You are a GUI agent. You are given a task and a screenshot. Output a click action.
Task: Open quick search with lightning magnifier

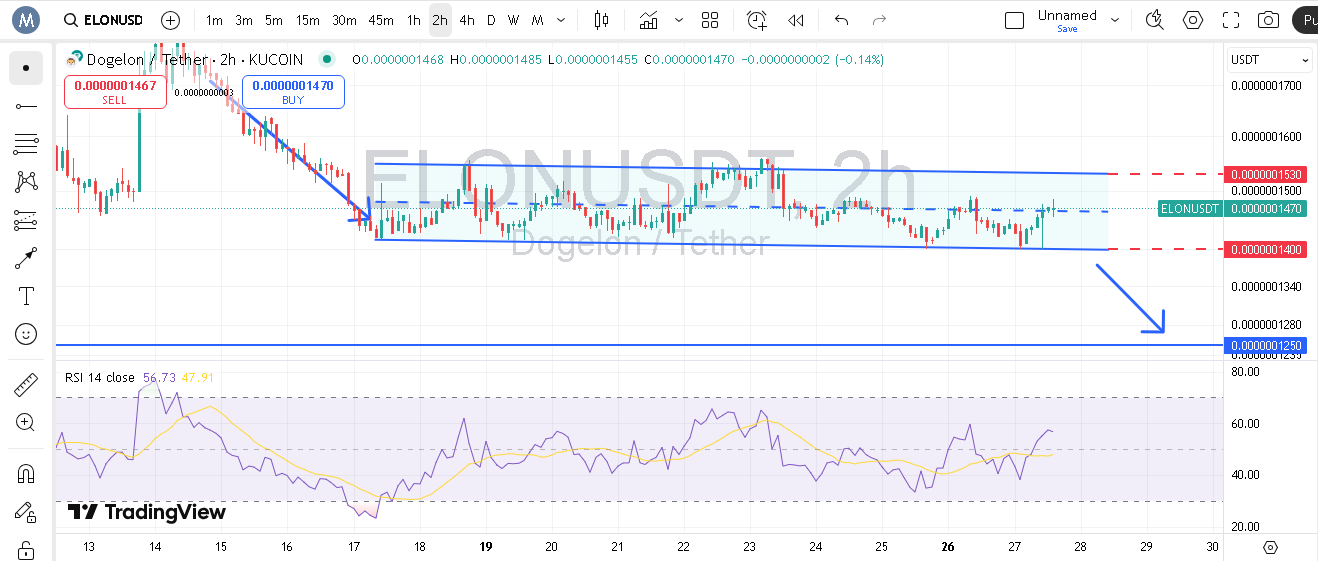point(1155,20)
